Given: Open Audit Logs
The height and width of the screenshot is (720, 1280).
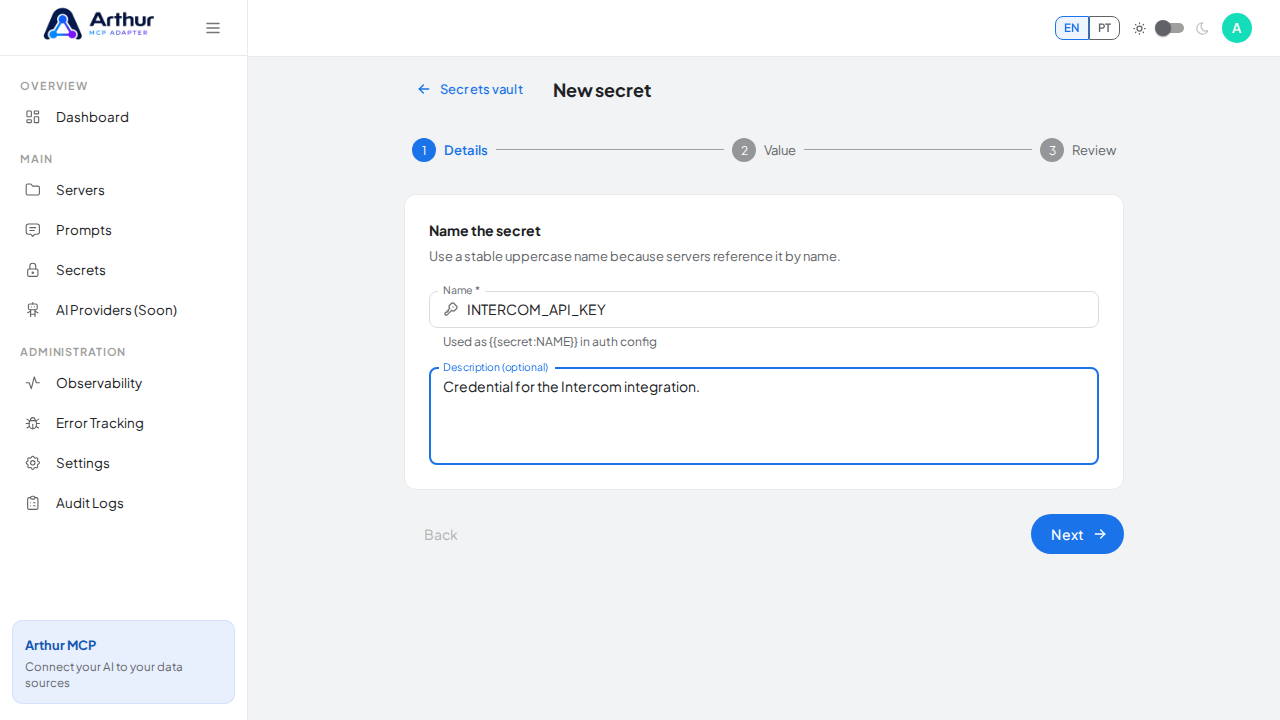Looking at the screenshot, I should (124, 503).
